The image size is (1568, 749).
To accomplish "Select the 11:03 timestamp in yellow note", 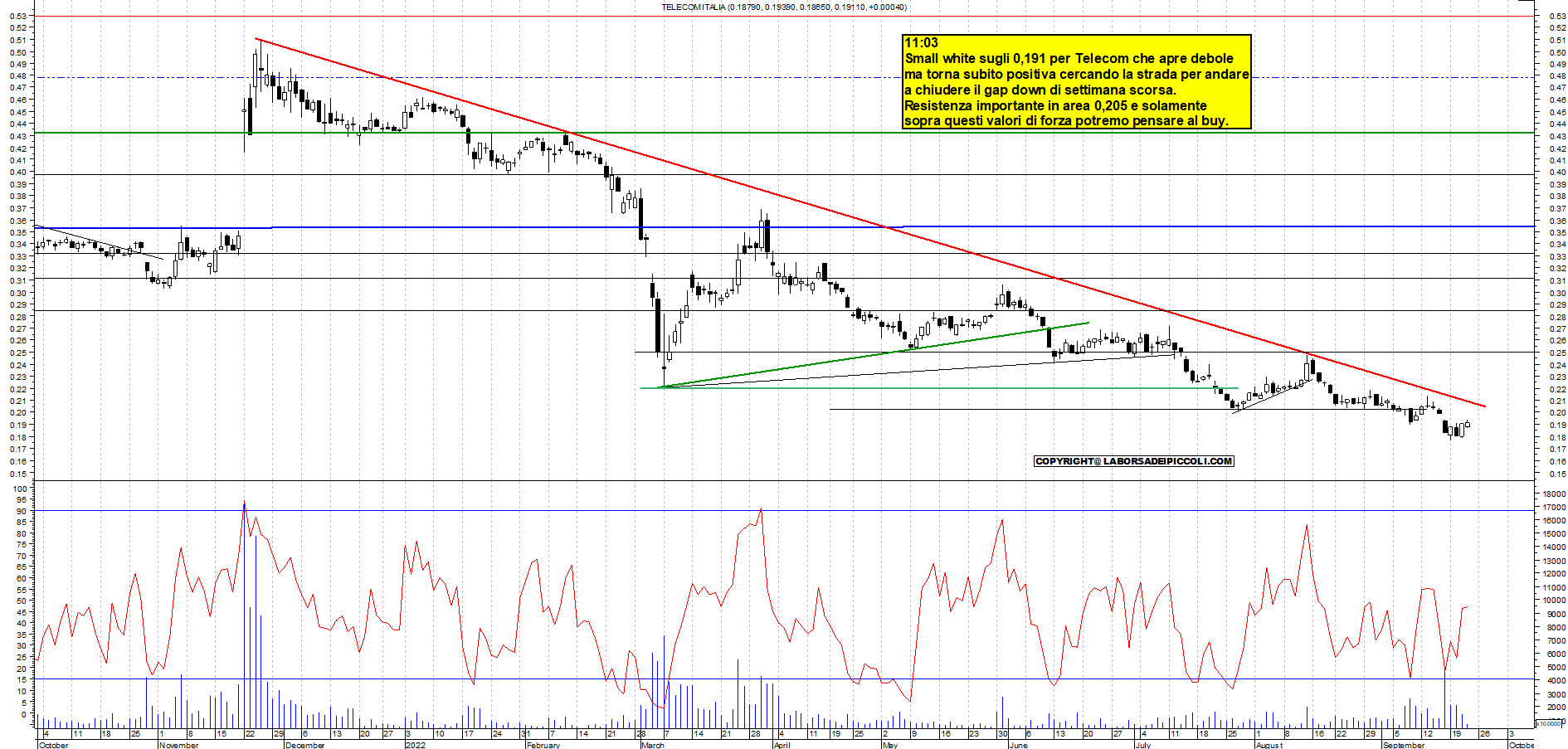I will point(921,43).
